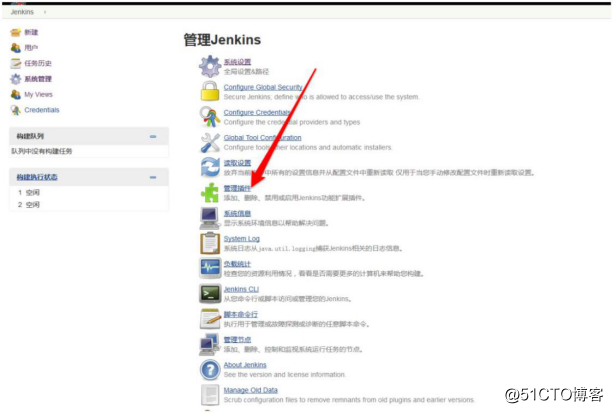This screenshot has width=613, height=413.
Task: Click the text "队列中没有构建任务"
Action: click(41, 151)
